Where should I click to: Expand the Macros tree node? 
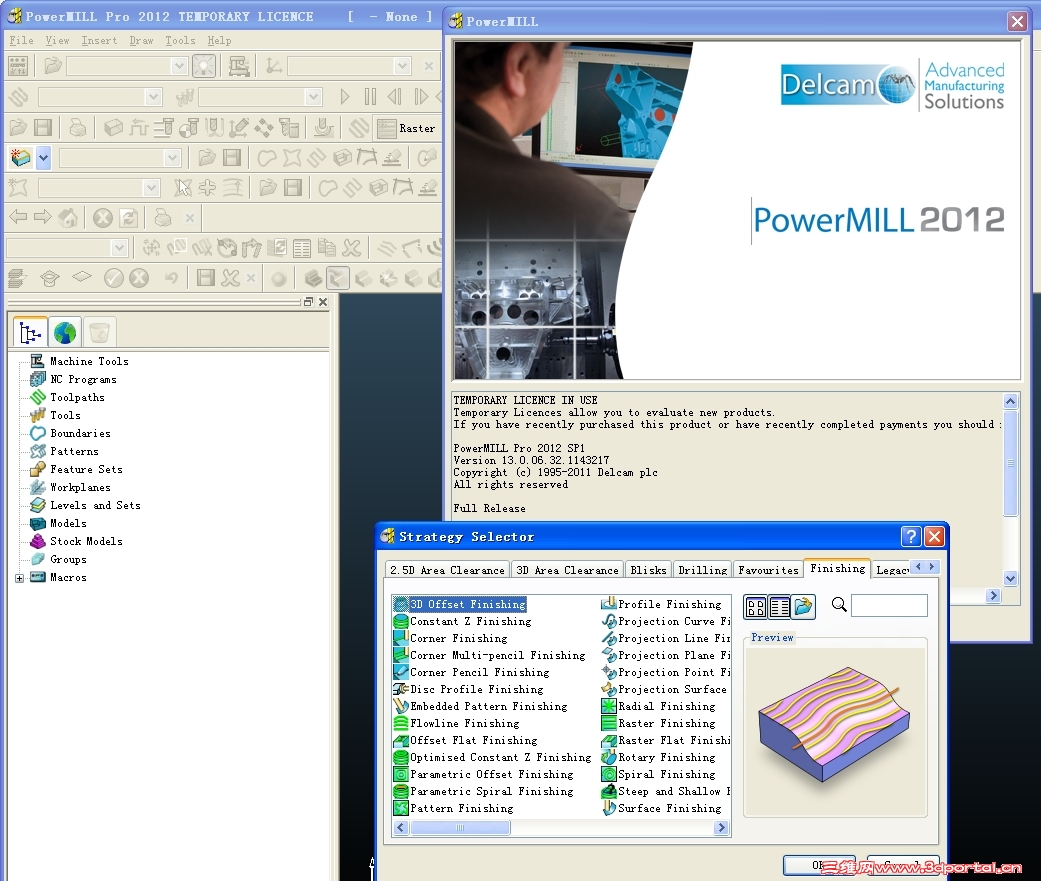(x=19, y=578)
